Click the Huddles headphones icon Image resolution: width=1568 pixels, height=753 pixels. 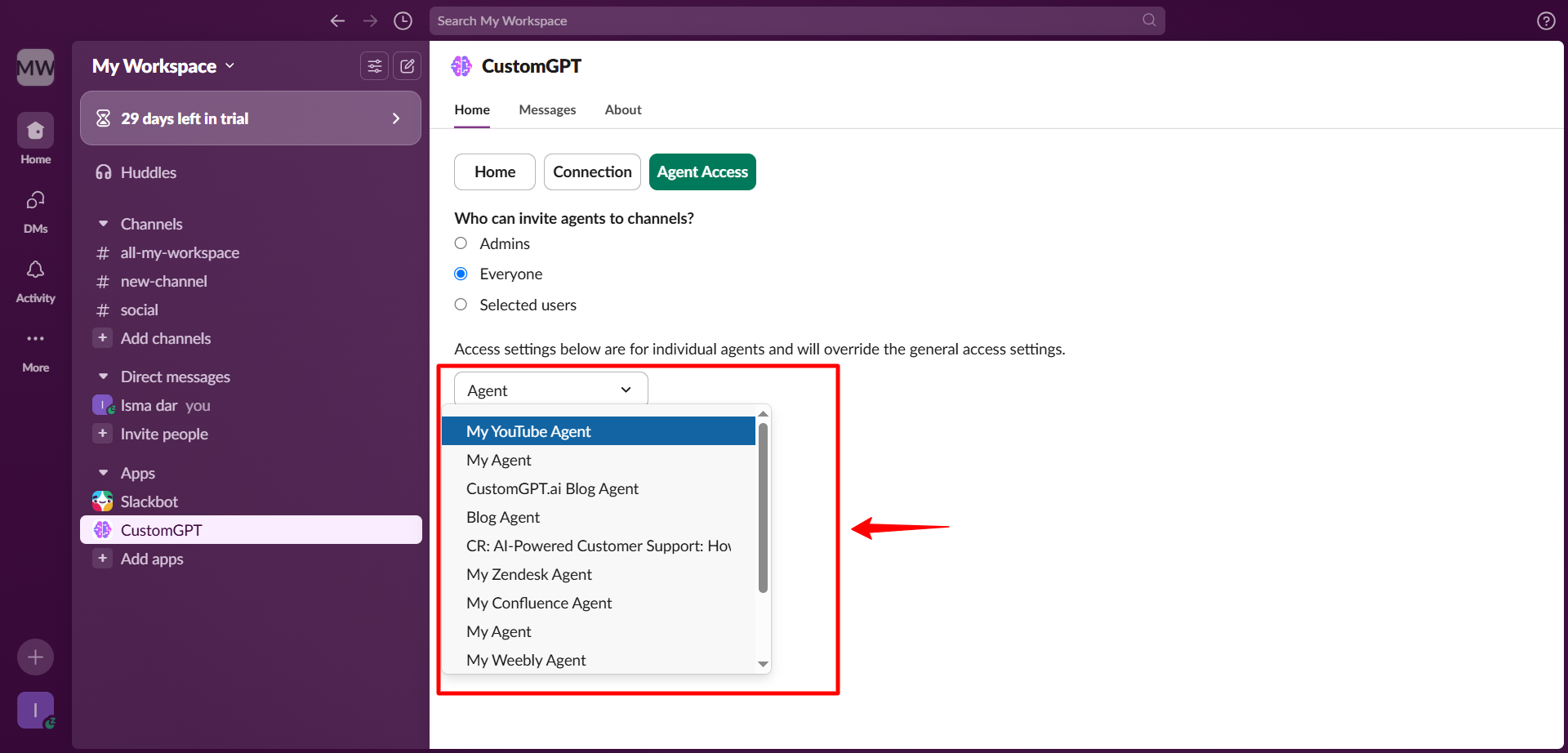(104, 172)
